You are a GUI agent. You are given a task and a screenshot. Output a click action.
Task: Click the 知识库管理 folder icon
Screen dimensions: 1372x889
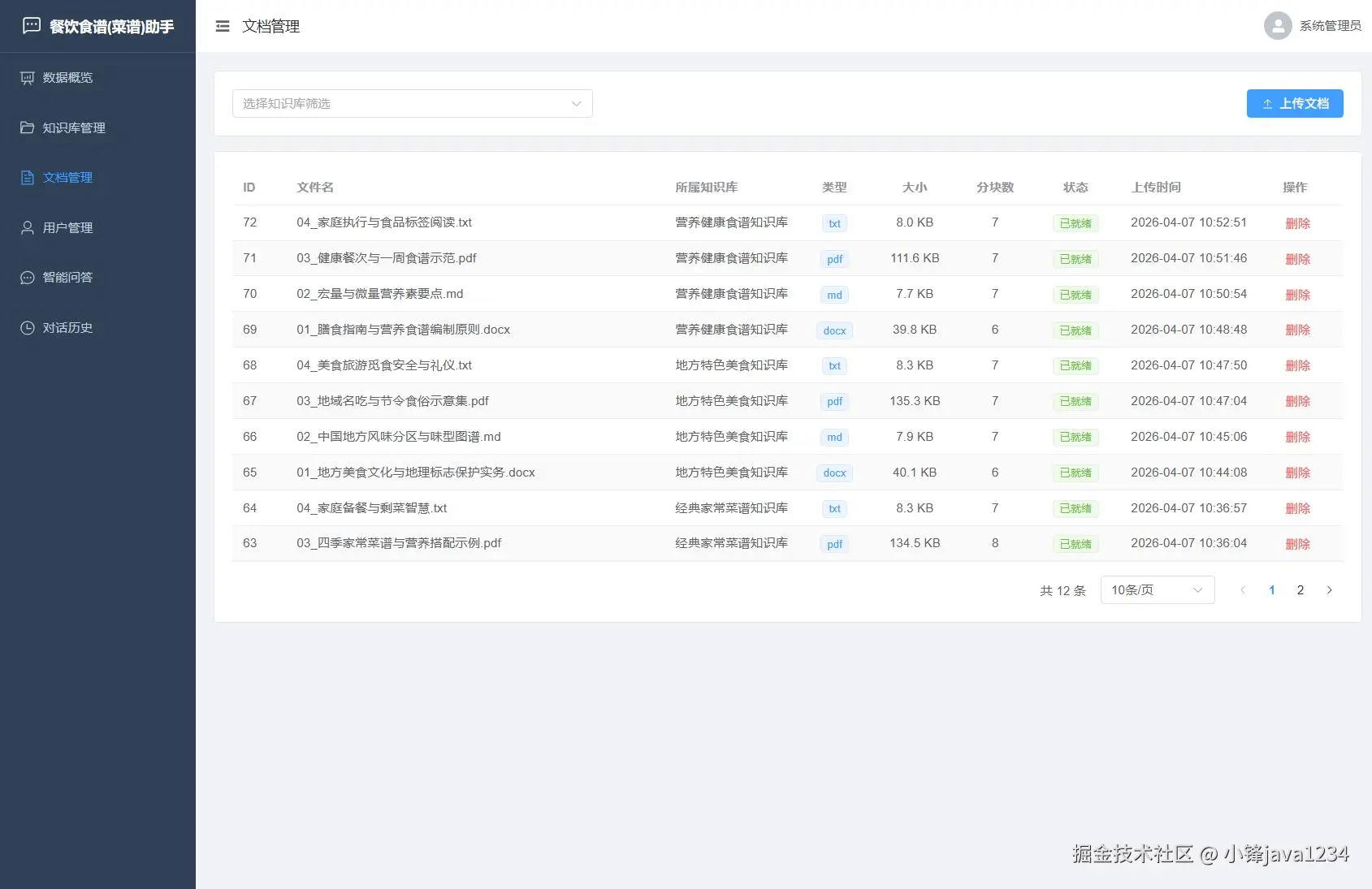(x=28, y=127)
